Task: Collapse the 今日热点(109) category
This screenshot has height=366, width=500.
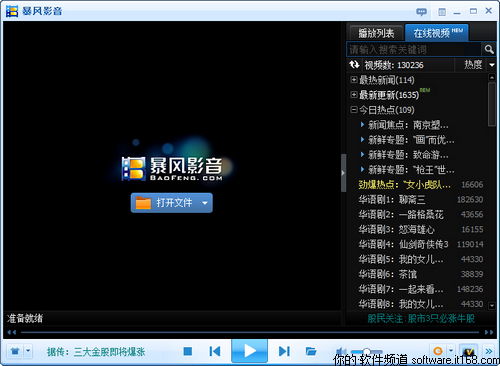Action: coord(354,110)
